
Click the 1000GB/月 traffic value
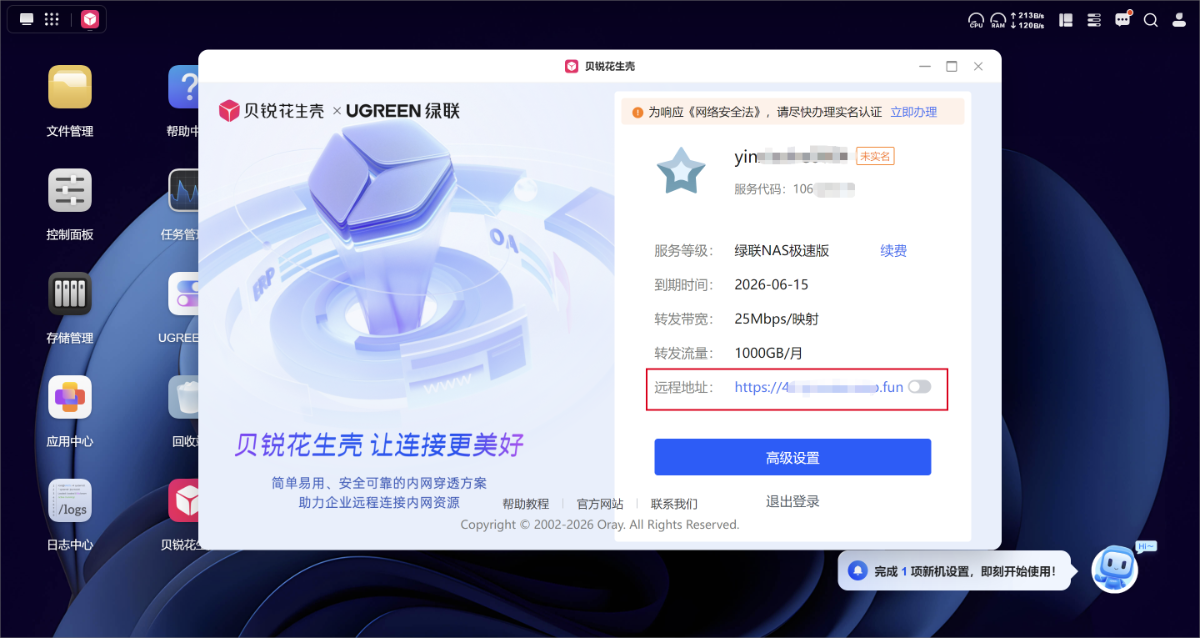tap(769, 353)
